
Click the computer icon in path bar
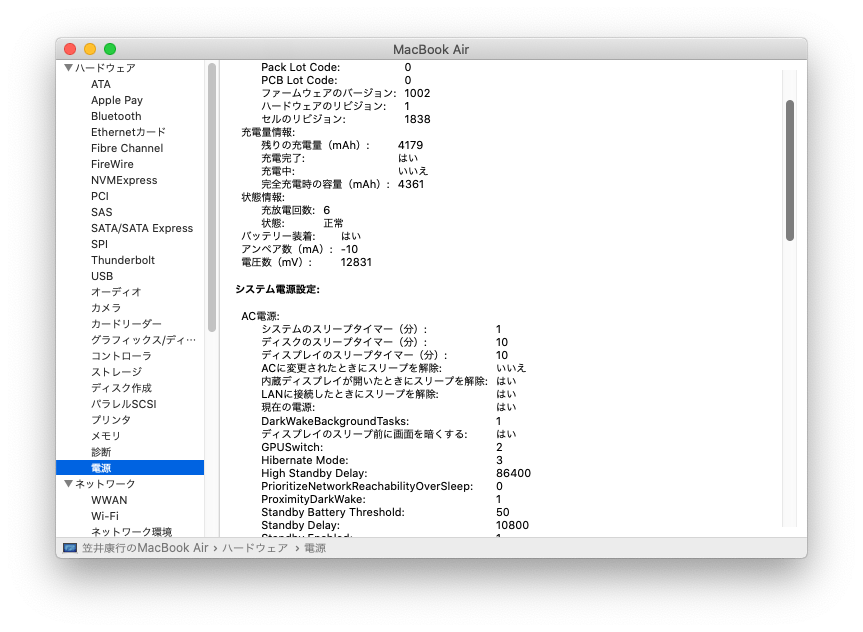click(x=70, y=548)
